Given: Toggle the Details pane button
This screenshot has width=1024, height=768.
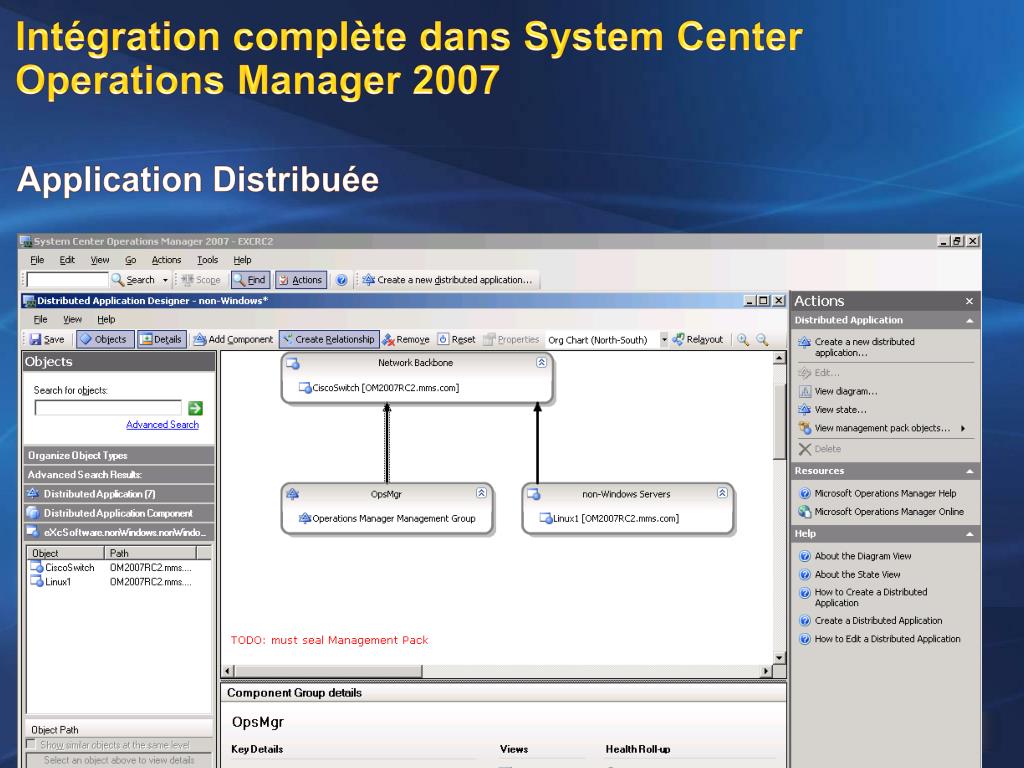Looking at the screenshot, I should pos(161,340).
